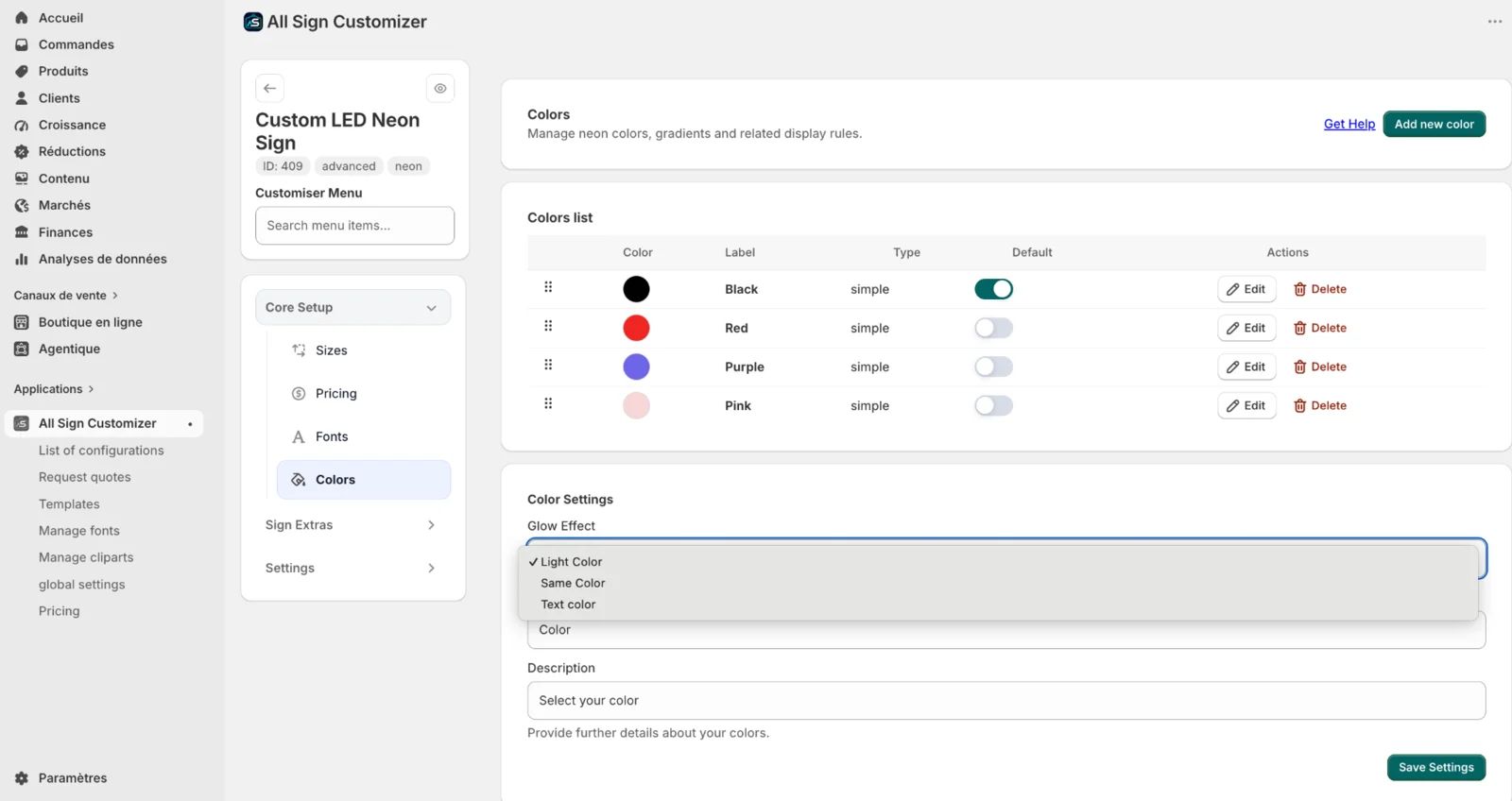Click the Paramètres gear icon
Viewport: 1512px width, 801px height.
(22, 778)
